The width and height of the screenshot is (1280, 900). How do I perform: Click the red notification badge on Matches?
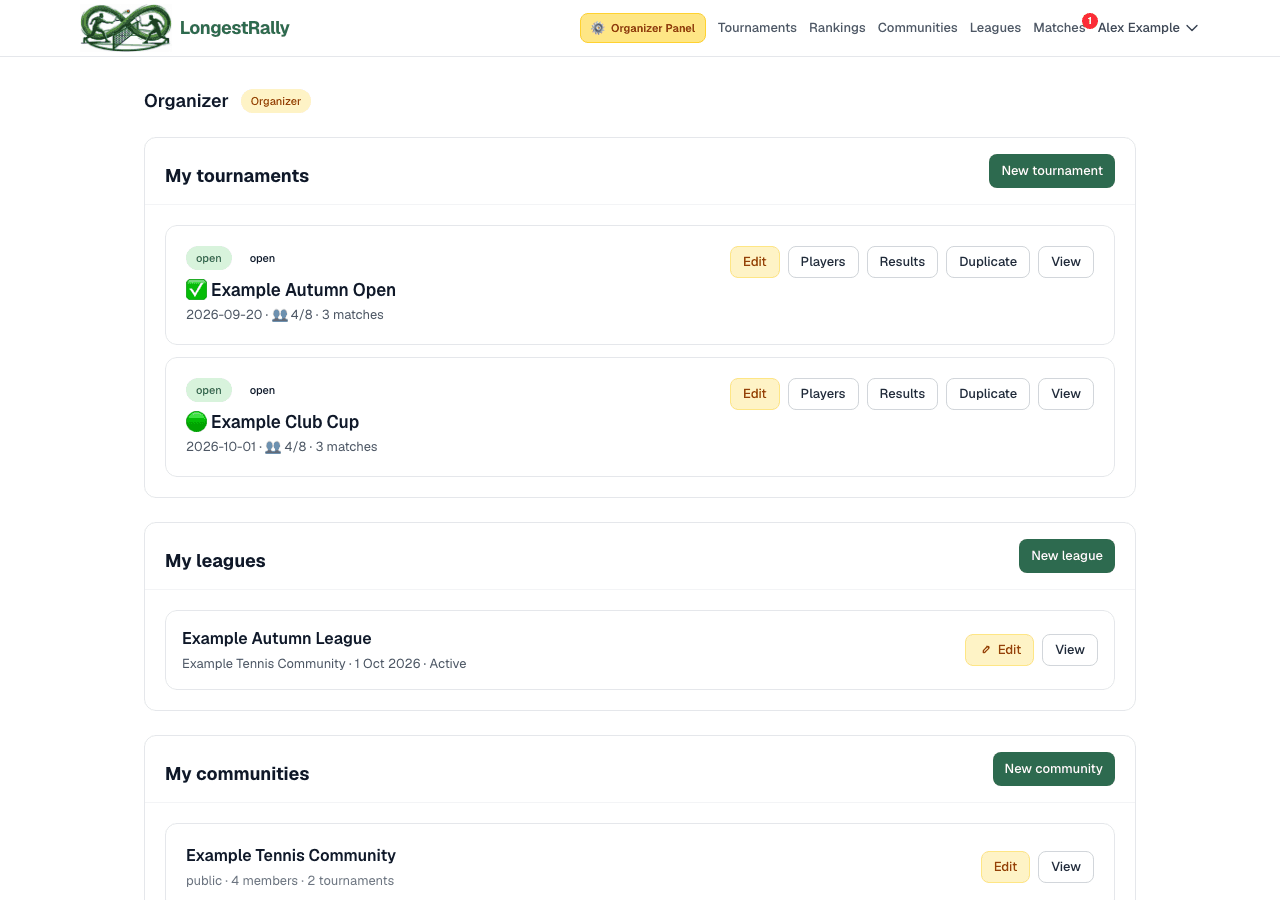click(x=1089, y=20)
